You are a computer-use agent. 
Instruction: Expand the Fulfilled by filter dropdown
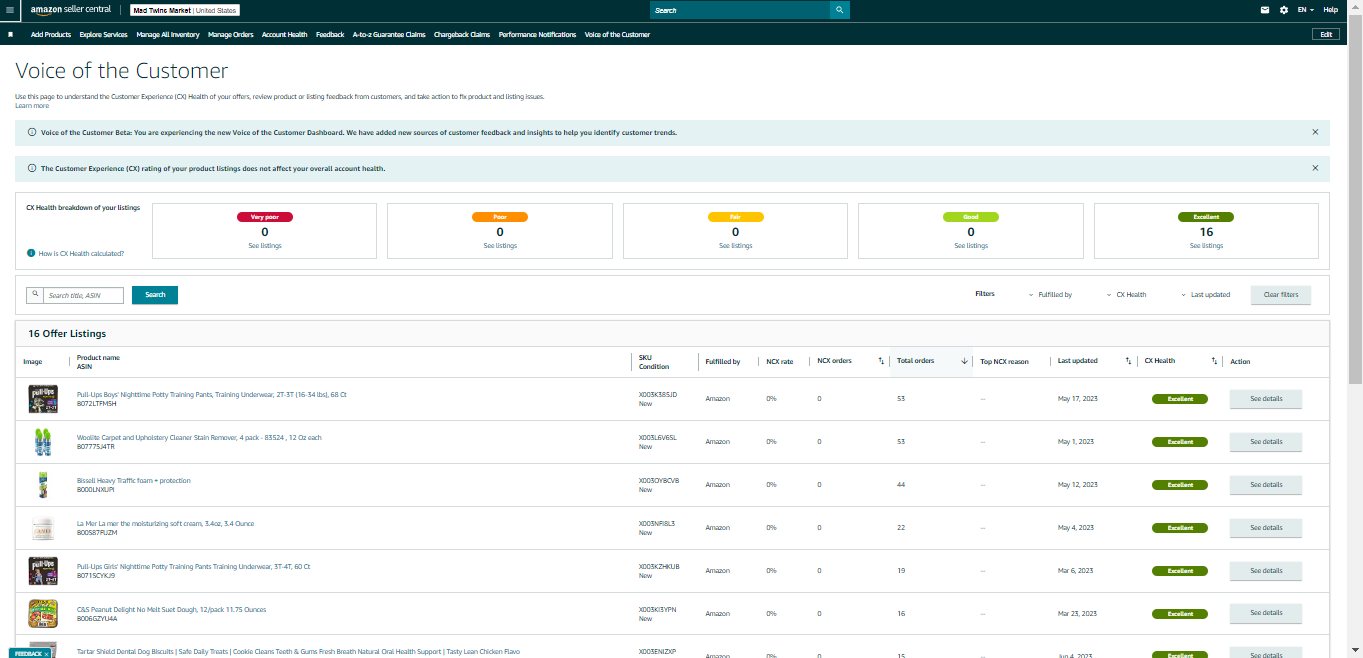[1049, 295]
